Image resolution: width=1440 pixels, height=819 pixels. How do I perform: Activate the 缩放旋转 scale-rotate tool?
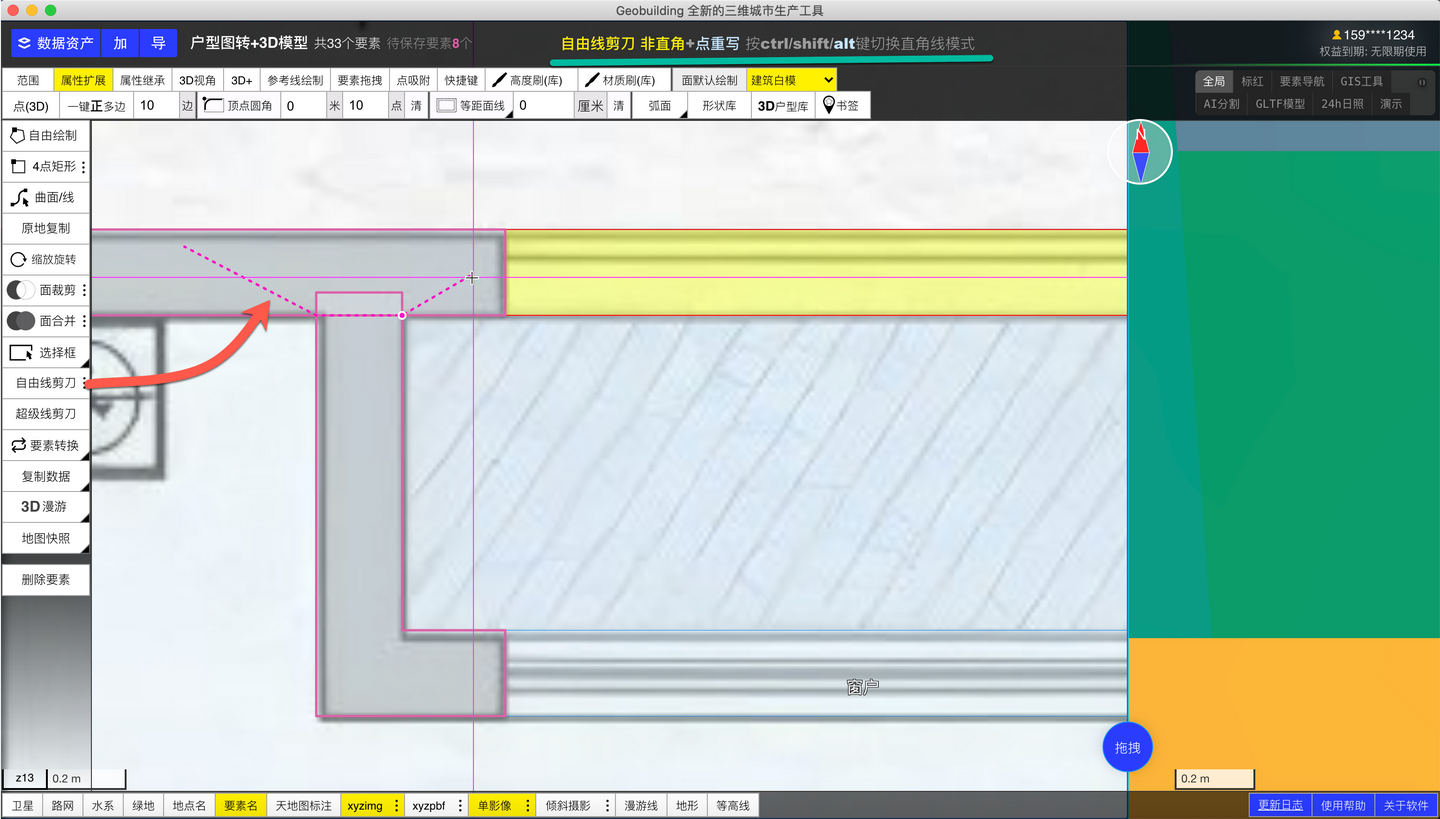coord(45,260)
